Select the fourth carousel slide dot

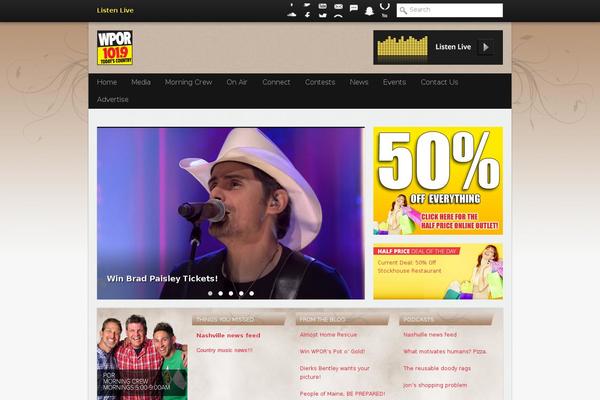pyautogui.click(x=241, y=293)
